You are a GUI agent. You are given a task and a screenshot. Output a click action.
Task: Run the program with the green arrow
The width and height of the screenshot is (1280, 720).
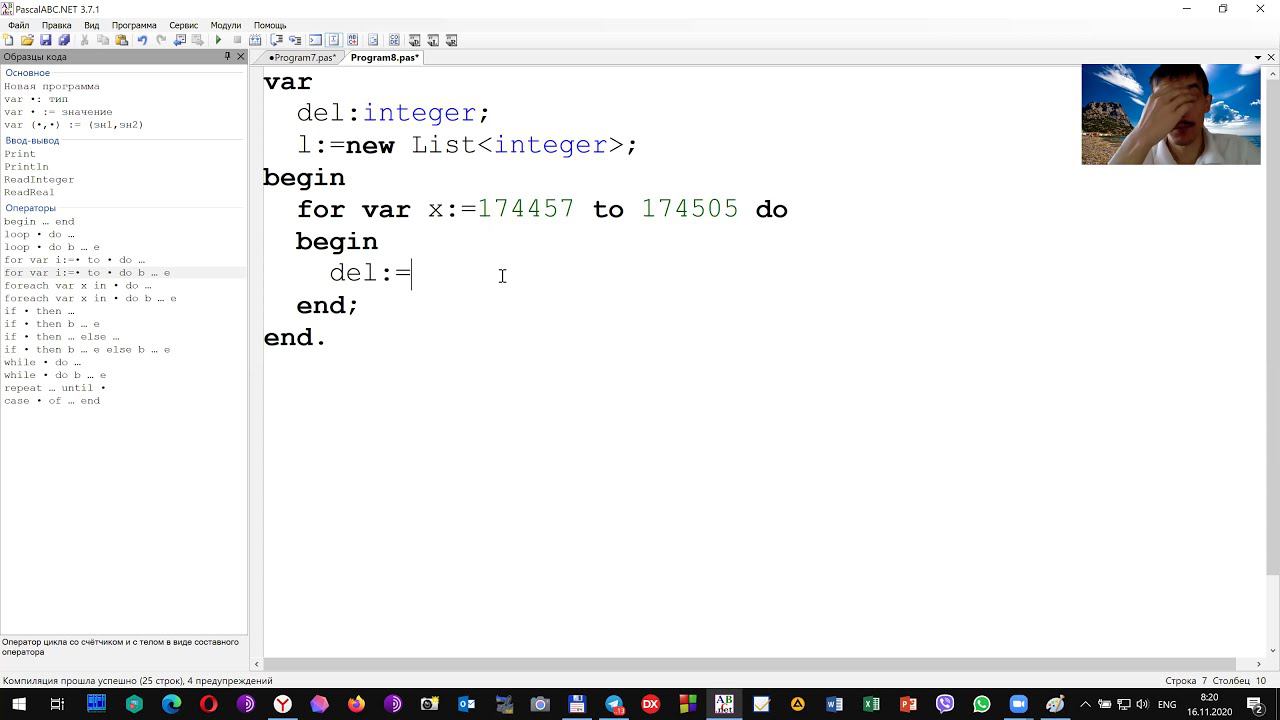coord(218,40)
